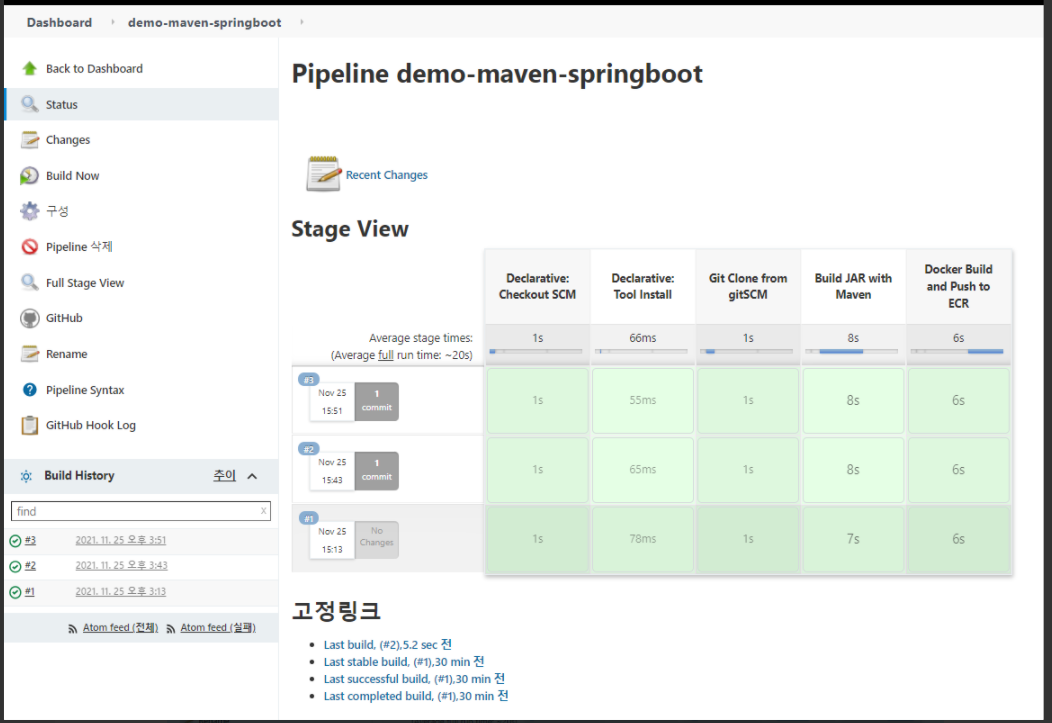Open the Last stable build (#1) permalink
This screenshot has height=723, width=1052.
404,662
